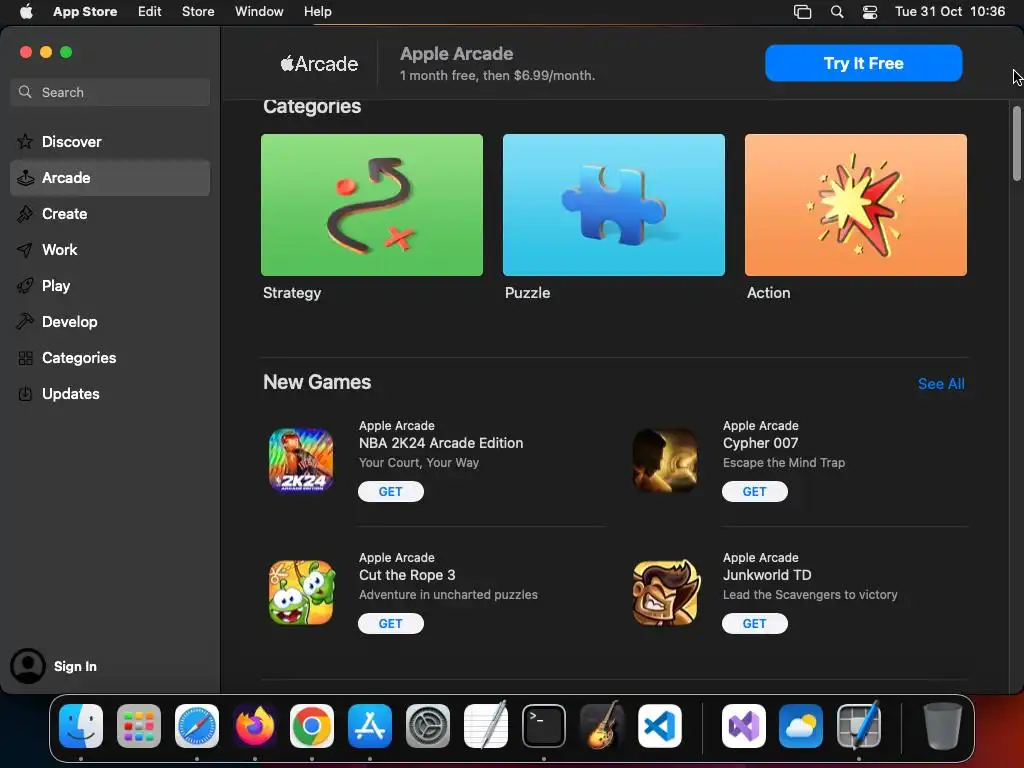
Task: Get Cut the Rope 3
Action: tap(391, 623)
